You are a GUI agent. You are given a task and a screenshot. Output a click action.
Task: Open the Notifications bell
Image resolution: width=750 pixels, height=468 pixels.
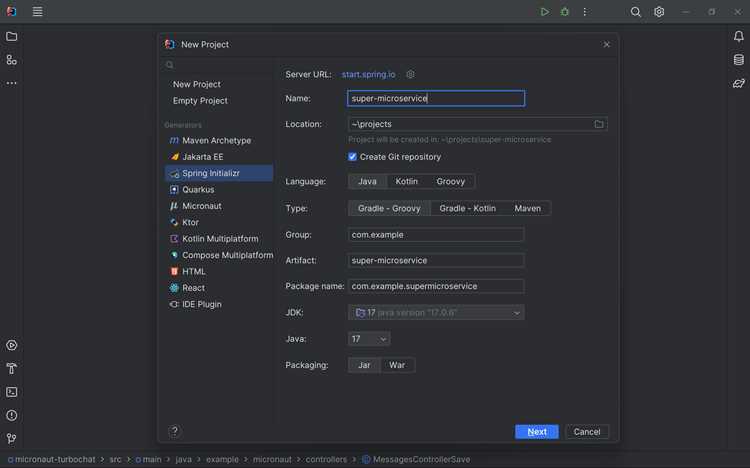[739, 36]
